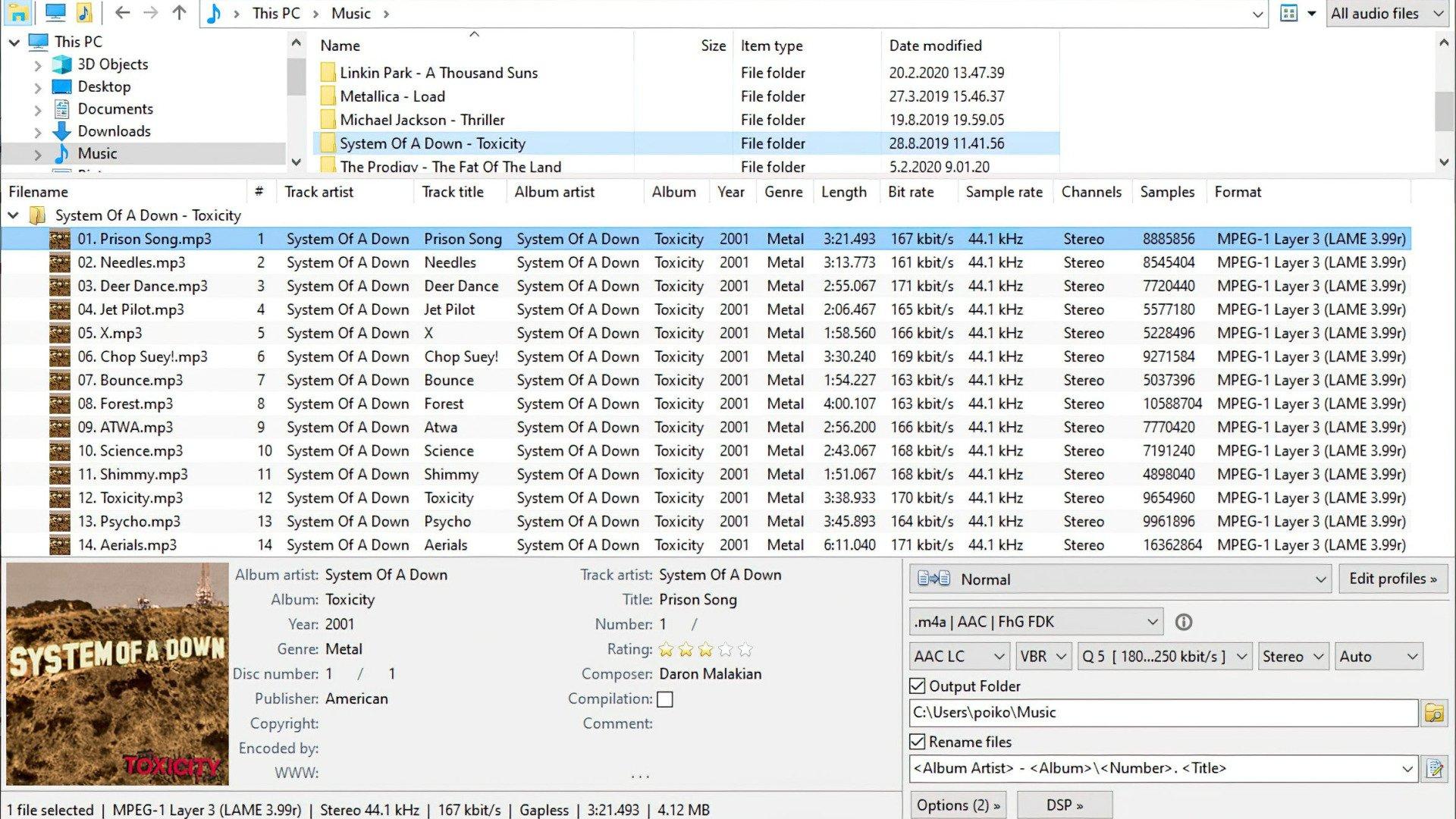
Task: Jump to This PC via monitor icon
Action: coord(55,13)
